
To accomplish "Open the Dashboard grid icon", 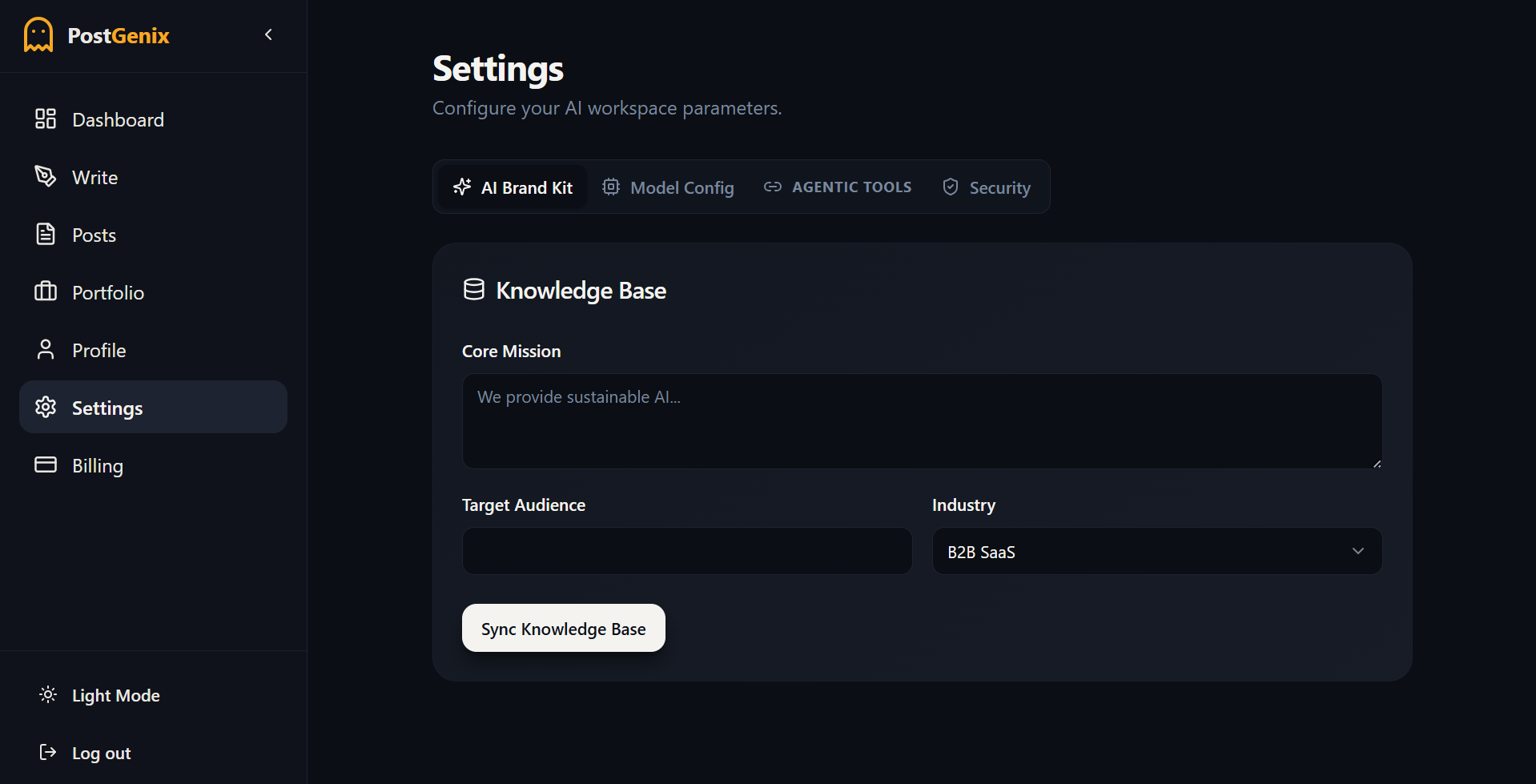I will pyautogui.click(x=46, y=119).
